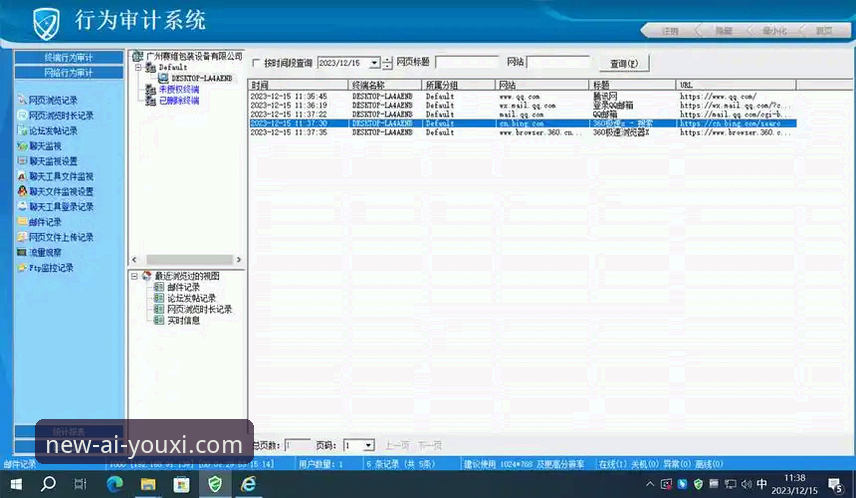
Task: Select the row with site mail.qq.com
Action: [x=522, y=114]
